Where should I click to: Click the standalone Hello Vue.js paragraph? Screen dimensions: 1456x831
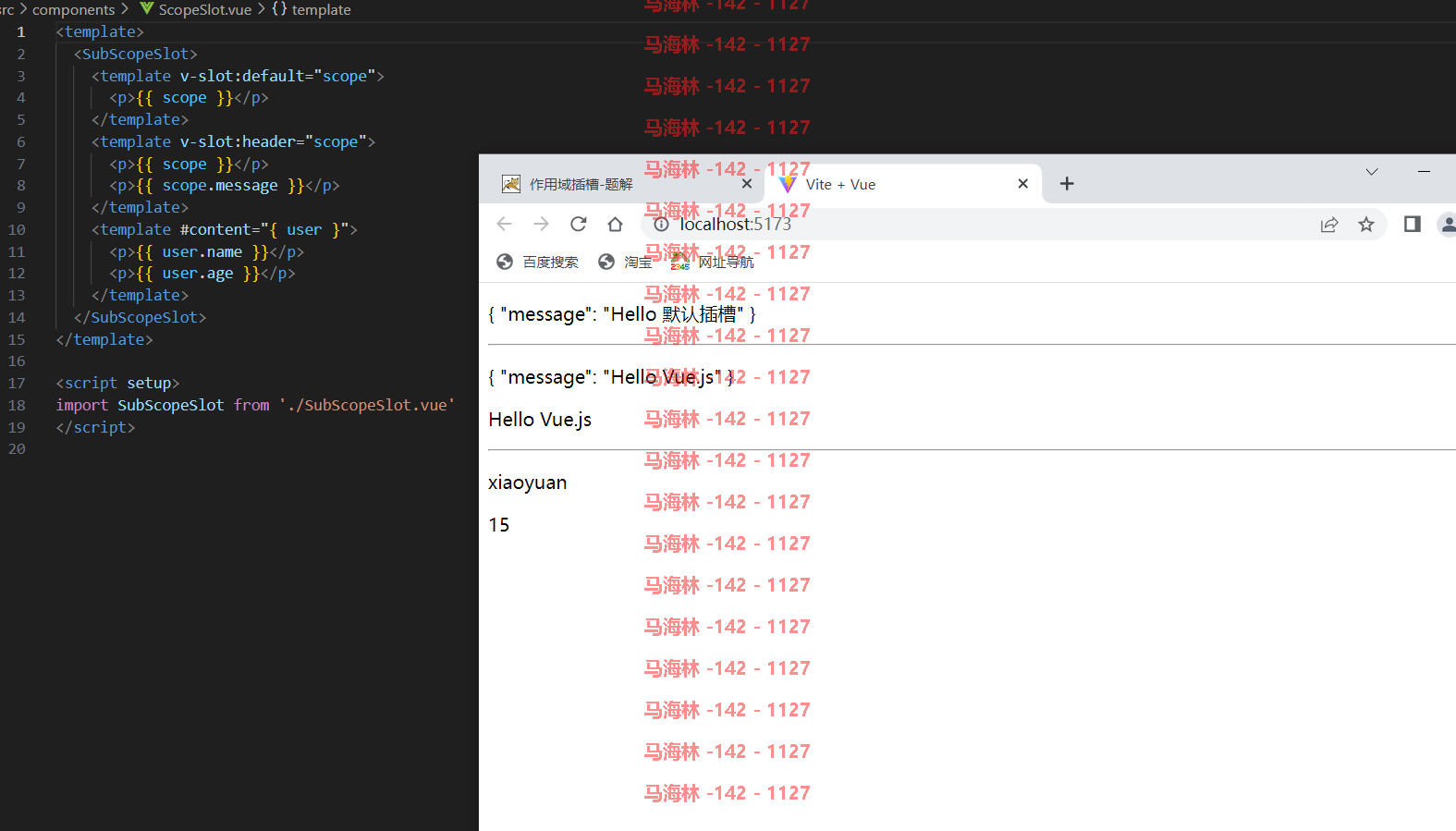pos(540,420)
